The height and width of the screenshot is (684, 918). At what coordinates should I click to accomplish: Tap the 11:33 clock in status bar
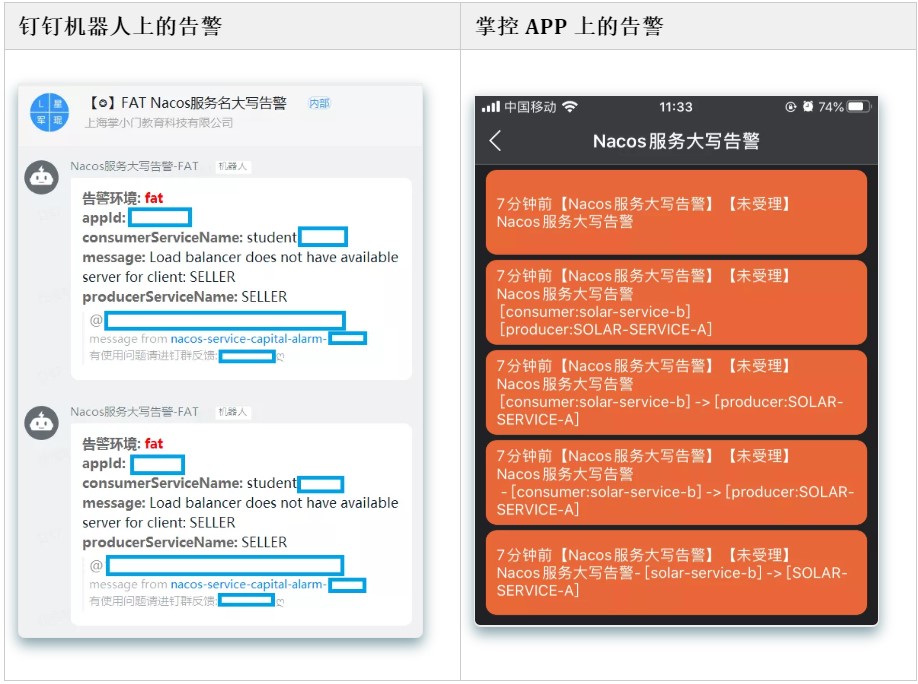click(676, 107)
